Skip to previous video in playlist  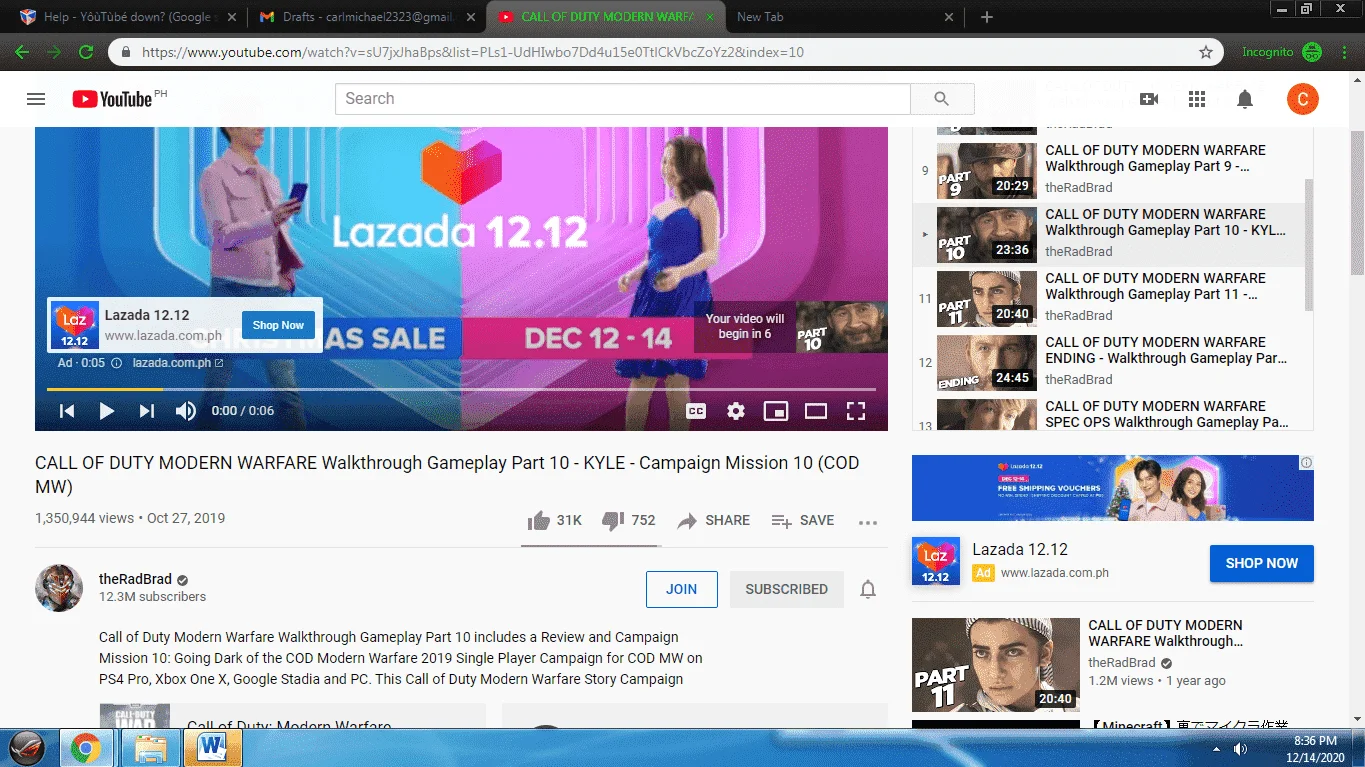[x=66, y=411]
